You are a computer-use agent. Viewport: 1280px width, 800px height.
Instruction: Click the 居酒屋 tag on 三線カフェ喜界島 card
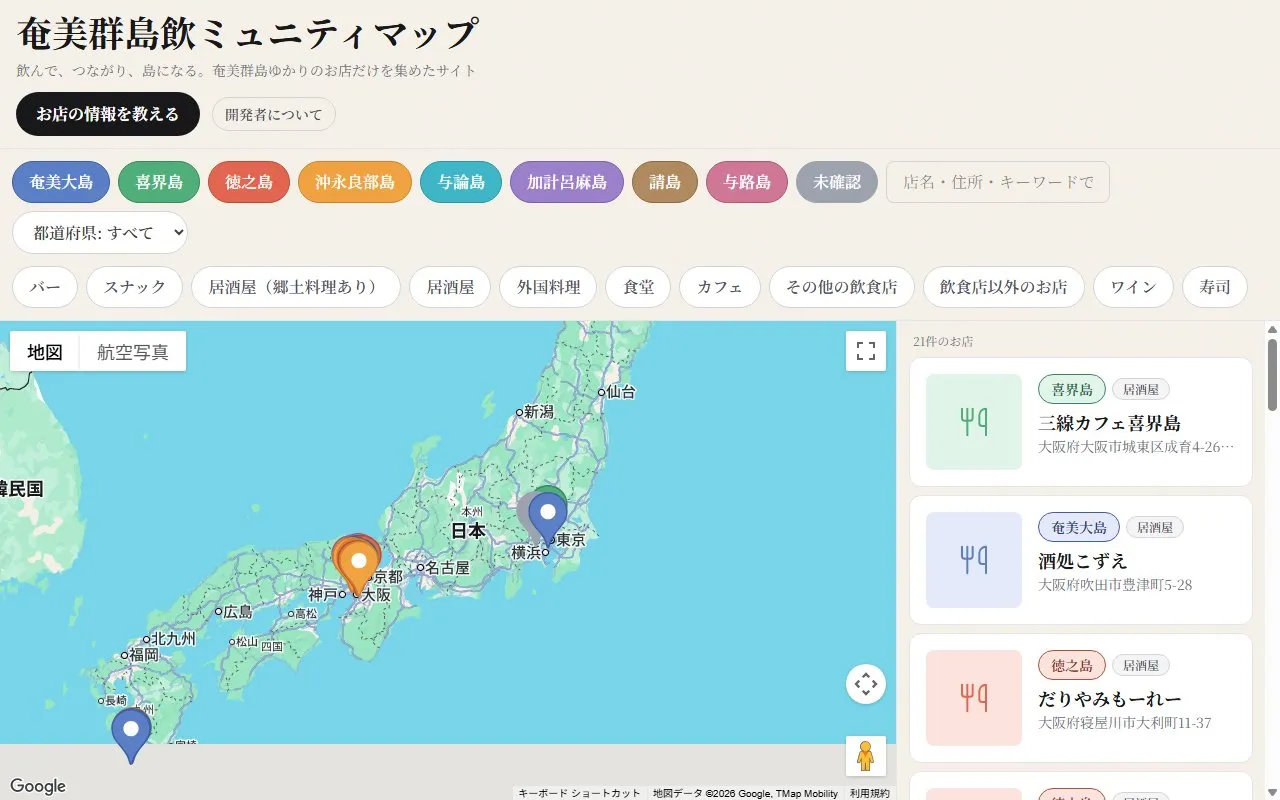(1141, 389)
